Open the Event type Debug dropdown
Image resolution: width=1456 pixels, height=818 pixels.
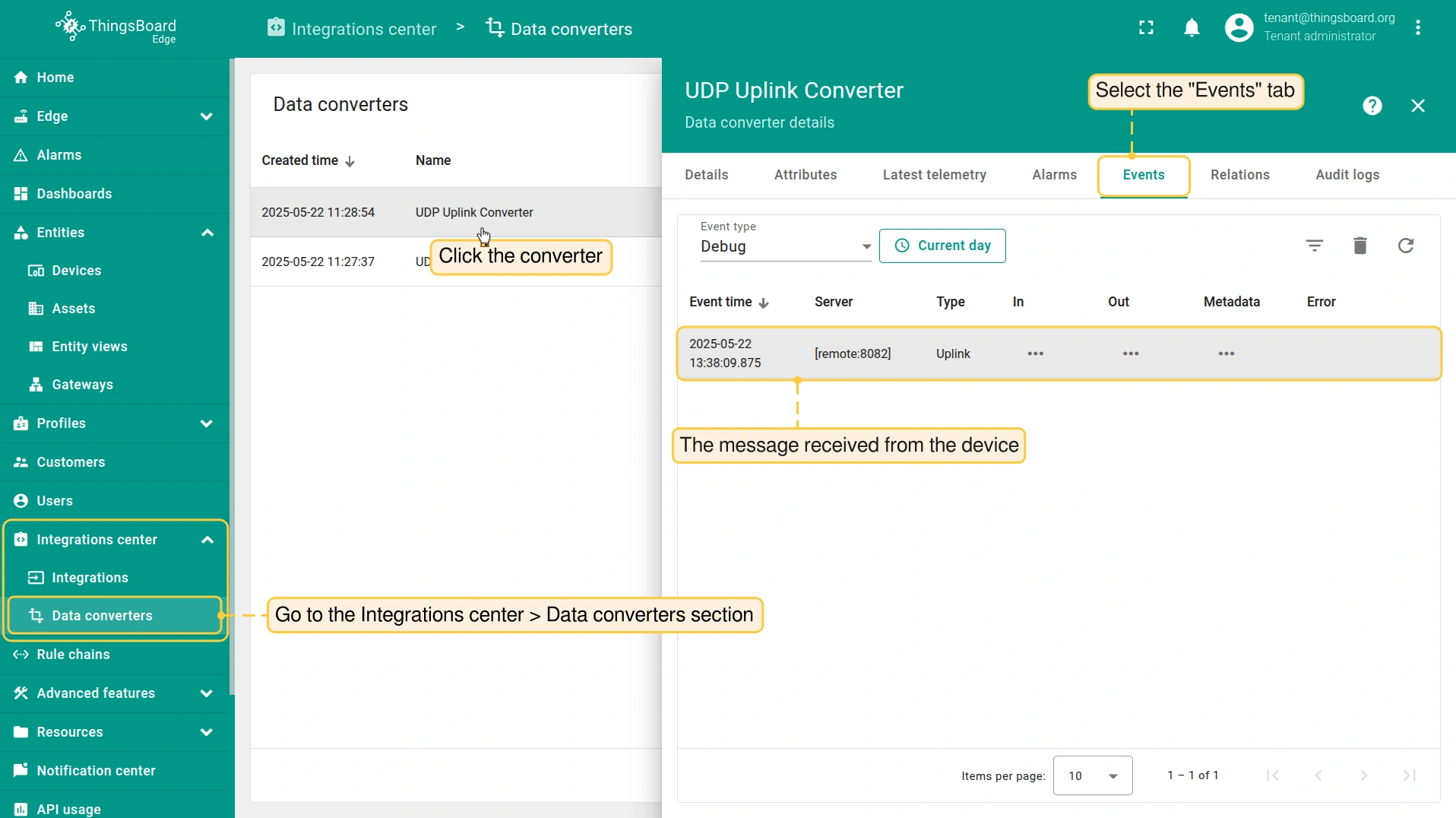785,246
